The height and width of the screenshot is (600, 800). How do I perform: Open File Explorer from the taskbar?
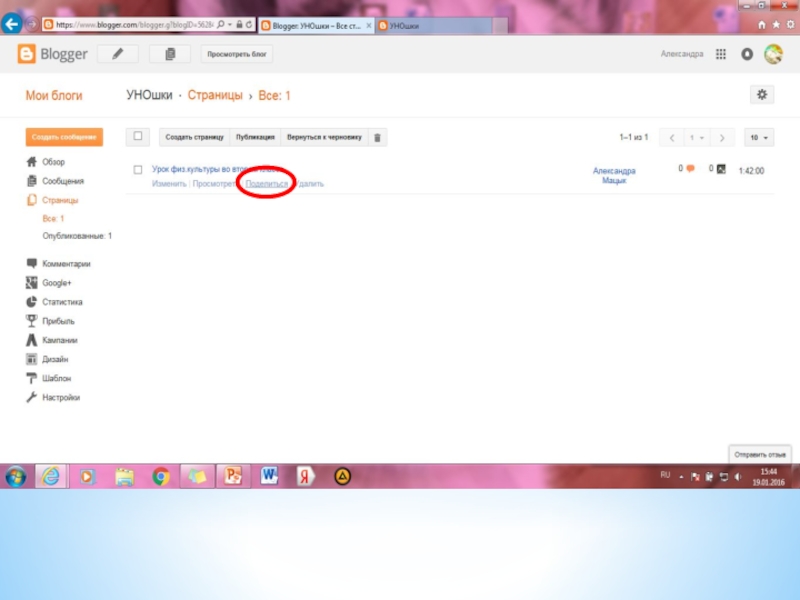pyautogui.click(x=124, y=477)
